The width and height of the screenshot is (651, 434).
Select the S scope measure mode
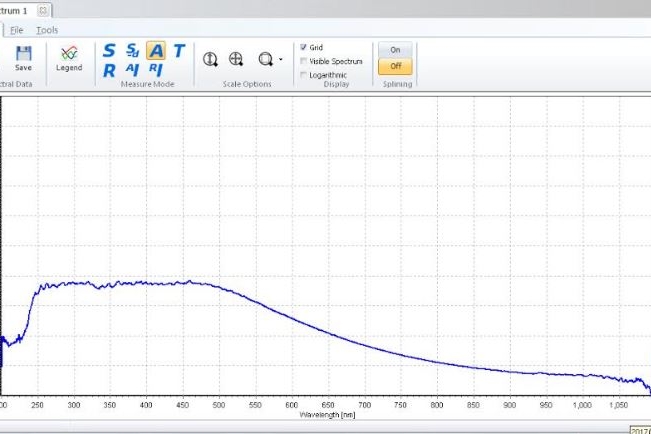coord(109,51)
